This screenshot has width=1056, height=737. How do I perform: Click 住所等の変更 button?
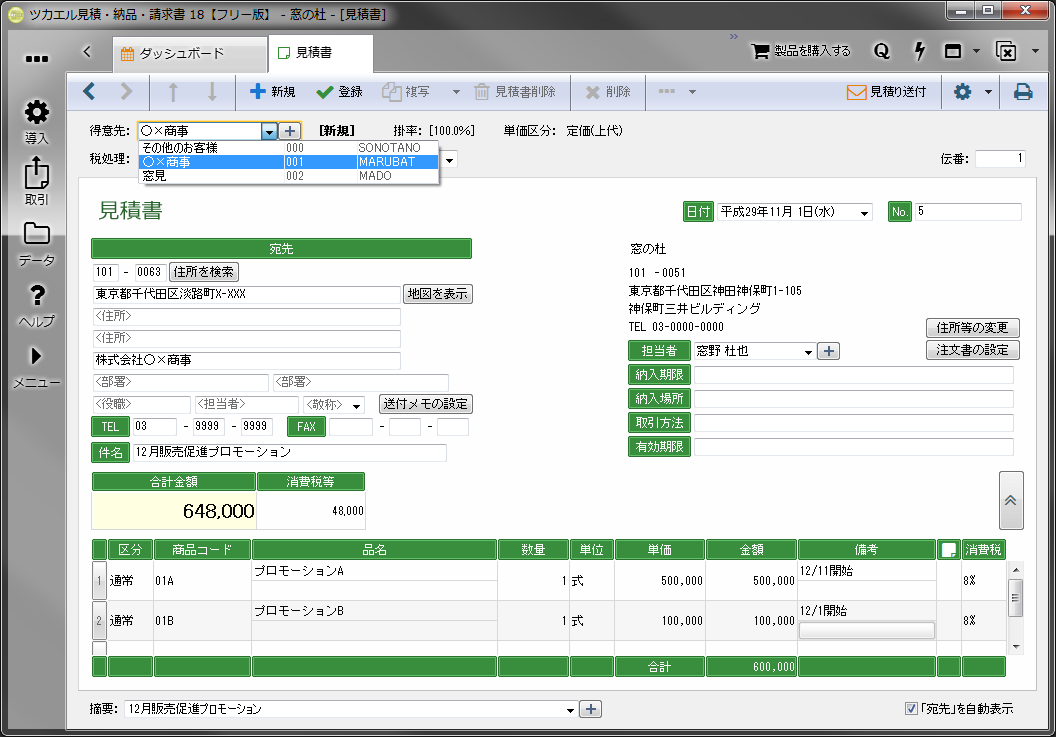pyautogui.click(x=972, y=327)
